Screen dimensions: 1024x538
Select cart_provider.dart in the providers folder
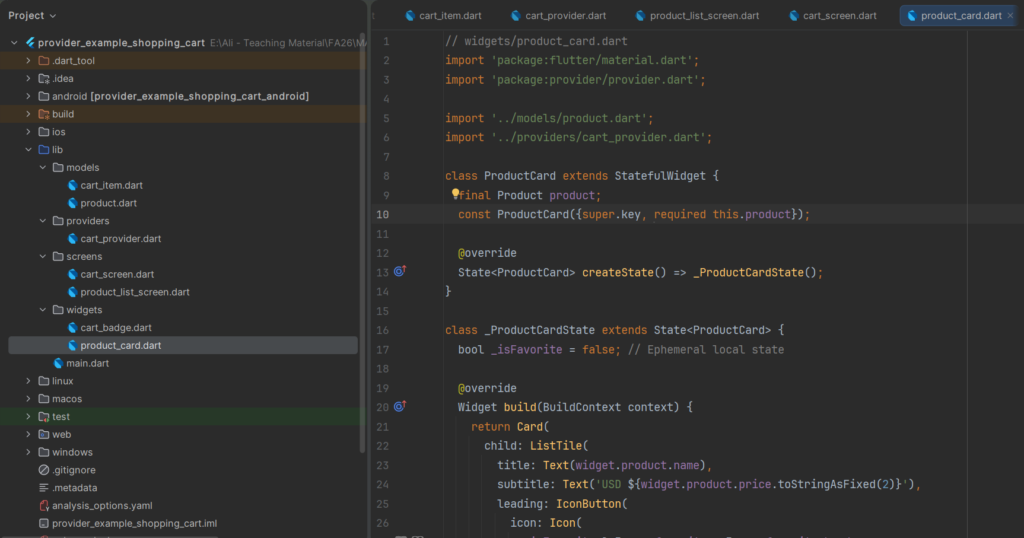(120, 238)
